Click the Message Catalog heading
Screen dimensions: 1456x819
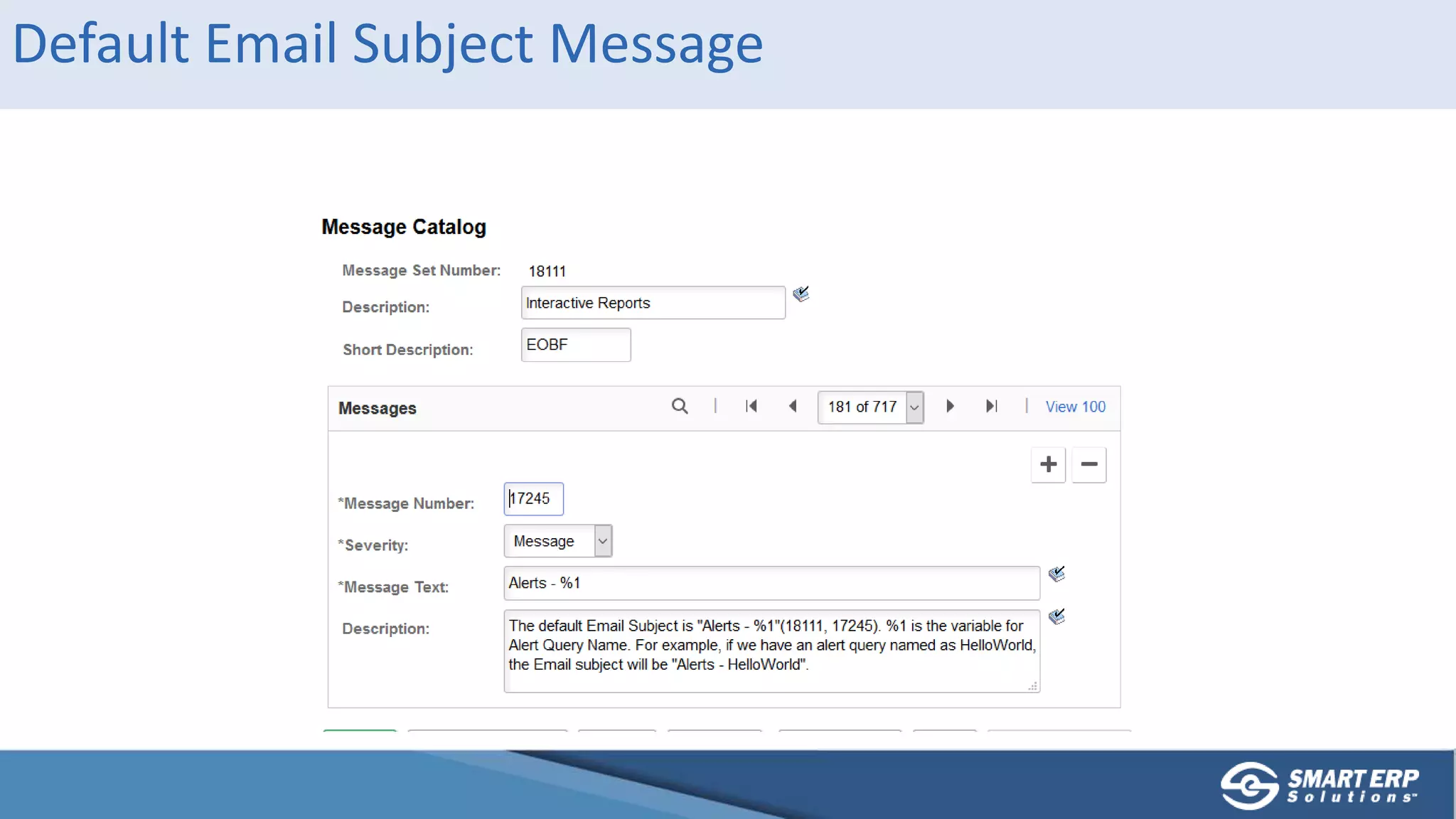404,227
